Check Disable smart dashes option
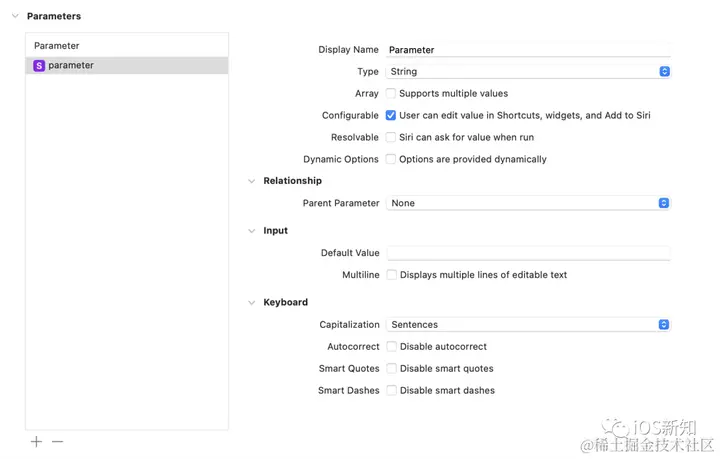Viewport: 720px width, 459px height. [x=392, y=391]
